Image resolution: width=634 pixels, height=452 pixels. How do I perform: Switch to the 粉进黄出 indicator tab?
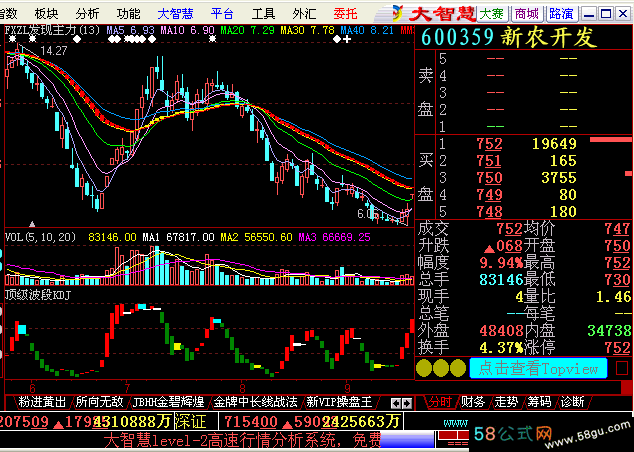point(42,402)
